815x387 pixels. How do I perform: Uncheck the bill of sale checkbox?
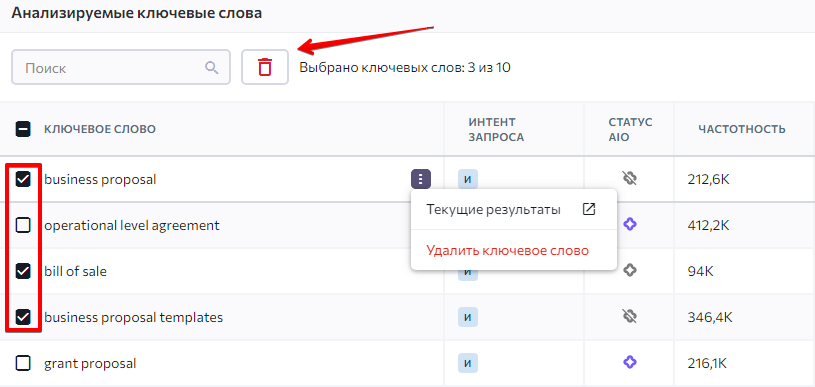pos(23,271)
